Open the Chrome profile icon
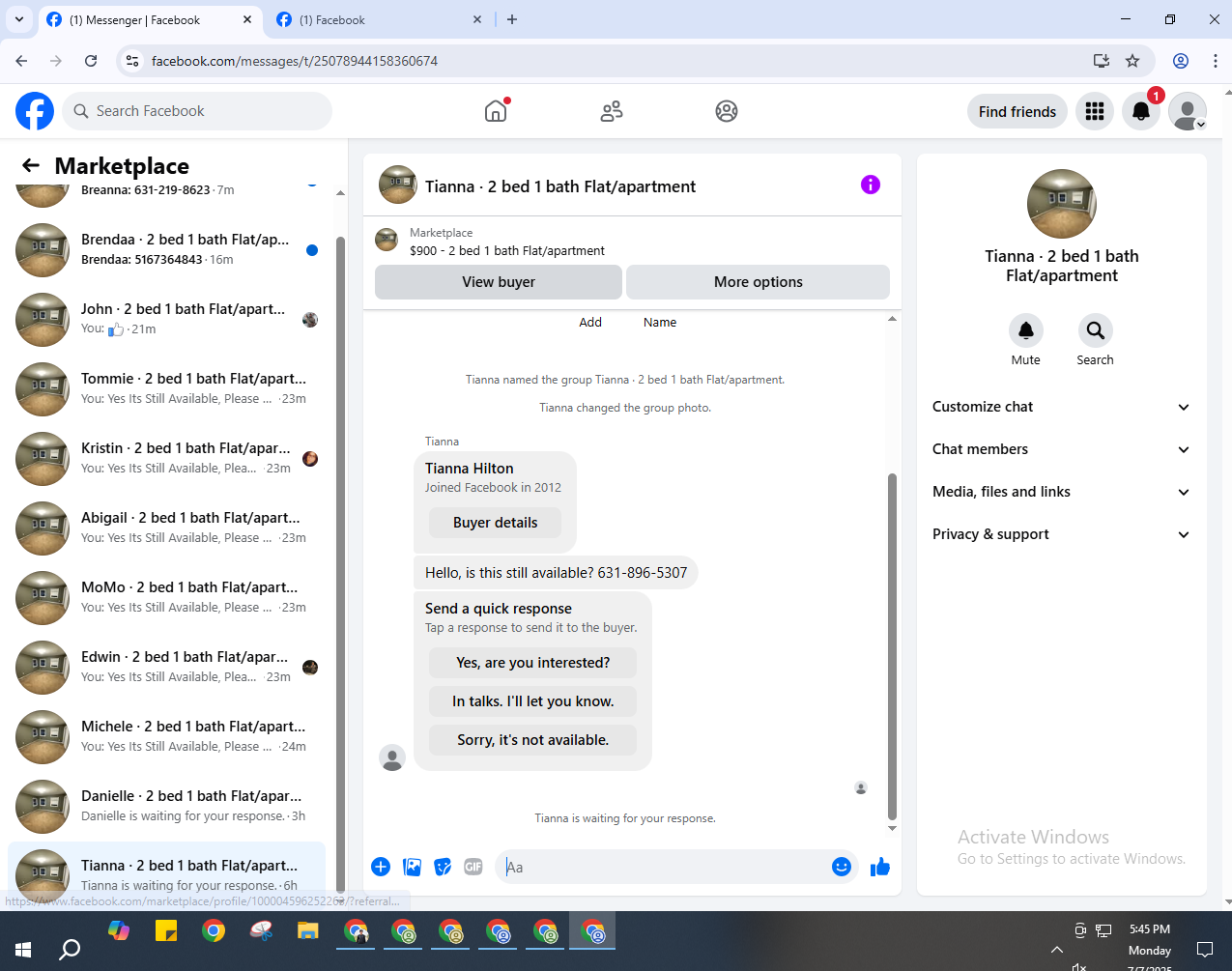This screenshot has width=1232, height=971. click(1181, 61)
